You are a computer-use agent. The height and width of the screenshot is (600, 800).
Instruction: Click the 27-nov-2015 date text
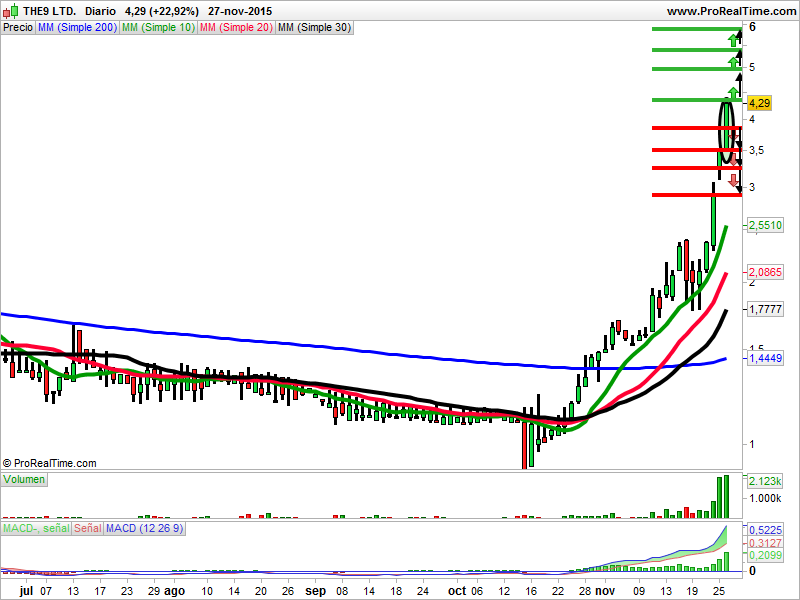[240, 11]
